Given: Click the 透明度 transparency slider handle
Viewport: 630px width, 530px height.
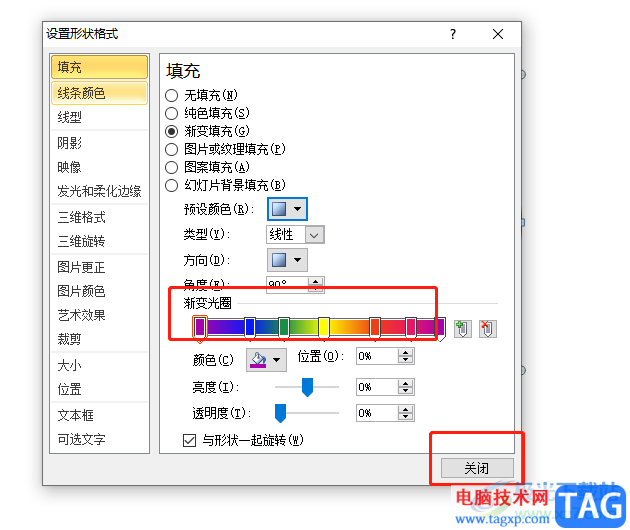Looking at the screenshot, I should (x=280, y=413).
